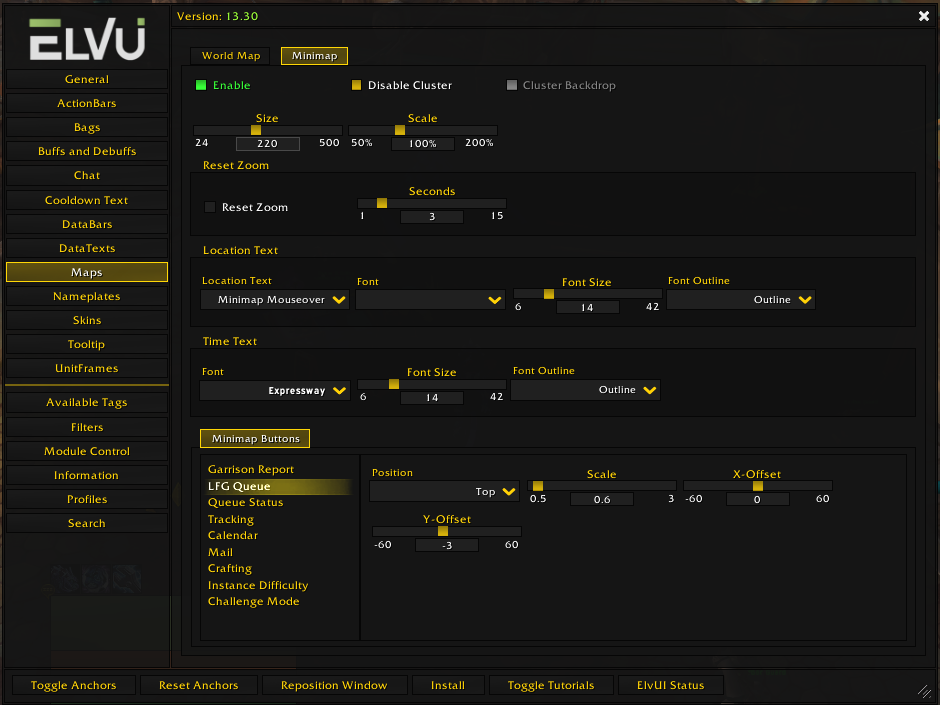The width and height of the screenshot is (940, 705).
Task: Switch to the World Map tab
Action: pyautogui.click(x=229, y=56)
